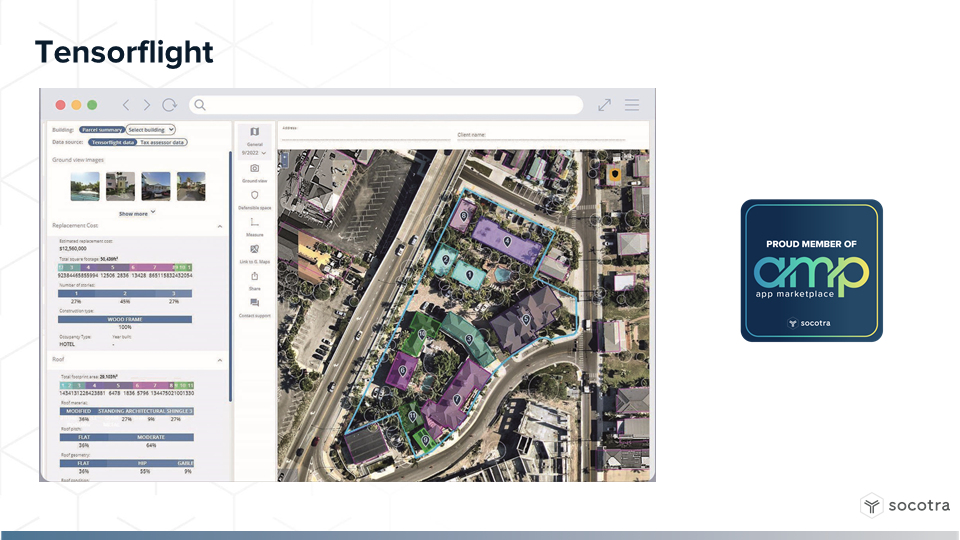Open the third ground view thumbnail
The width and height of the screenshot is (960, 540).
[156, 186]
